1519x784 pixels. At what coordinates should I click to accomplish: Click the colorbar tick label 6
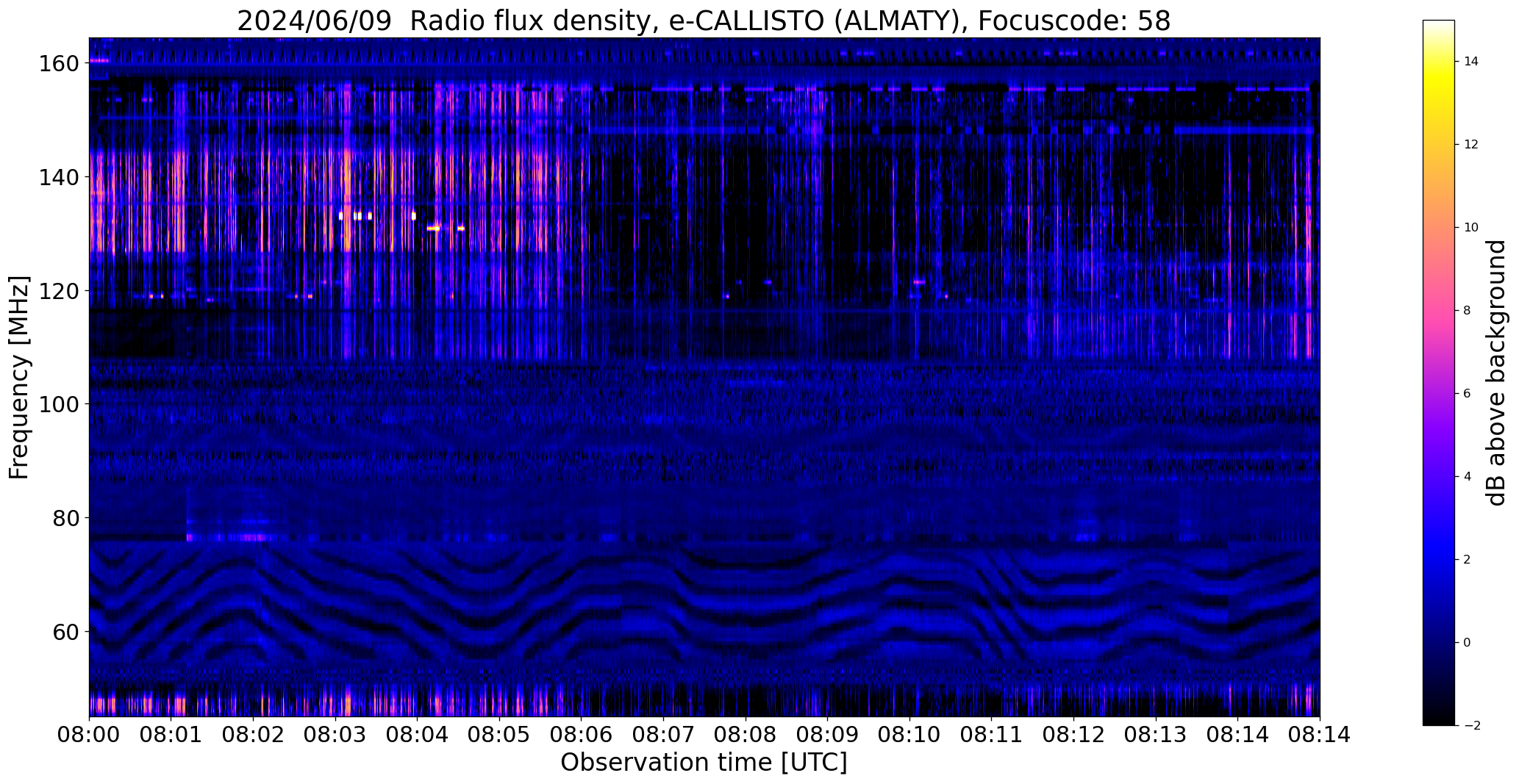[1468, 394]
